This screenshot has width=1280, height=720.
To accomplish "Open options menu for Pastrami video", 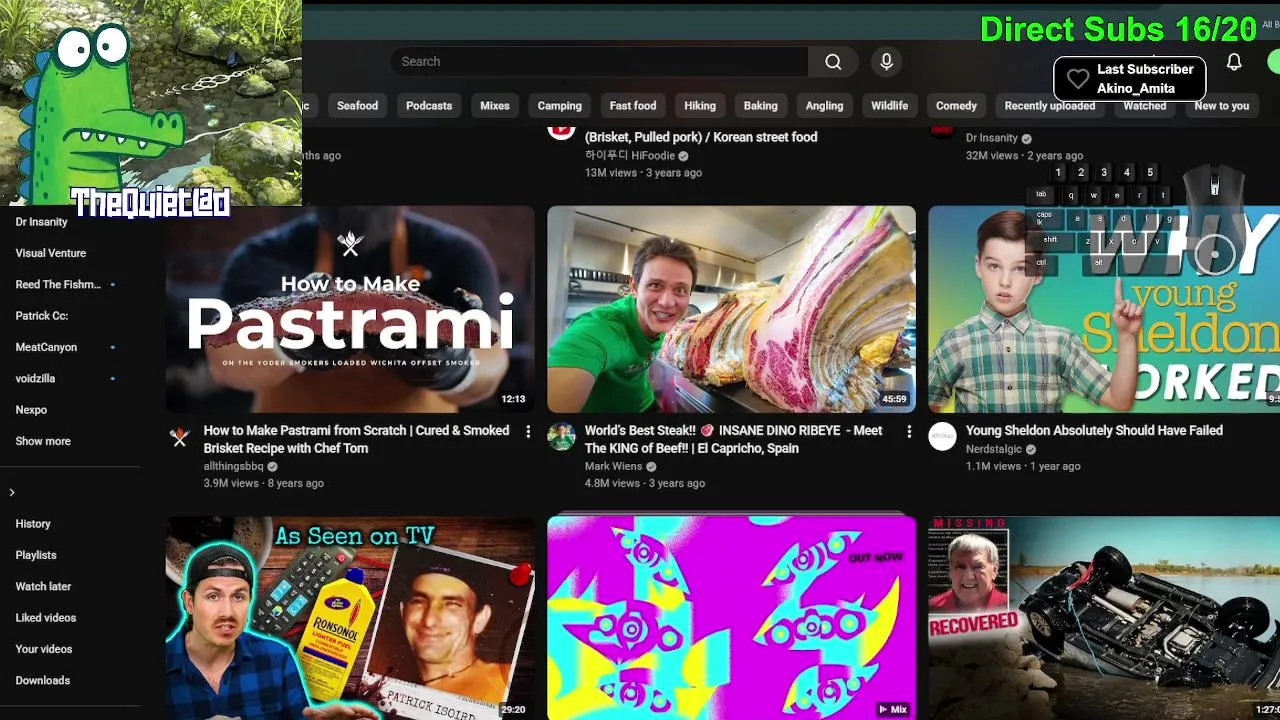I will pos(528,431).
